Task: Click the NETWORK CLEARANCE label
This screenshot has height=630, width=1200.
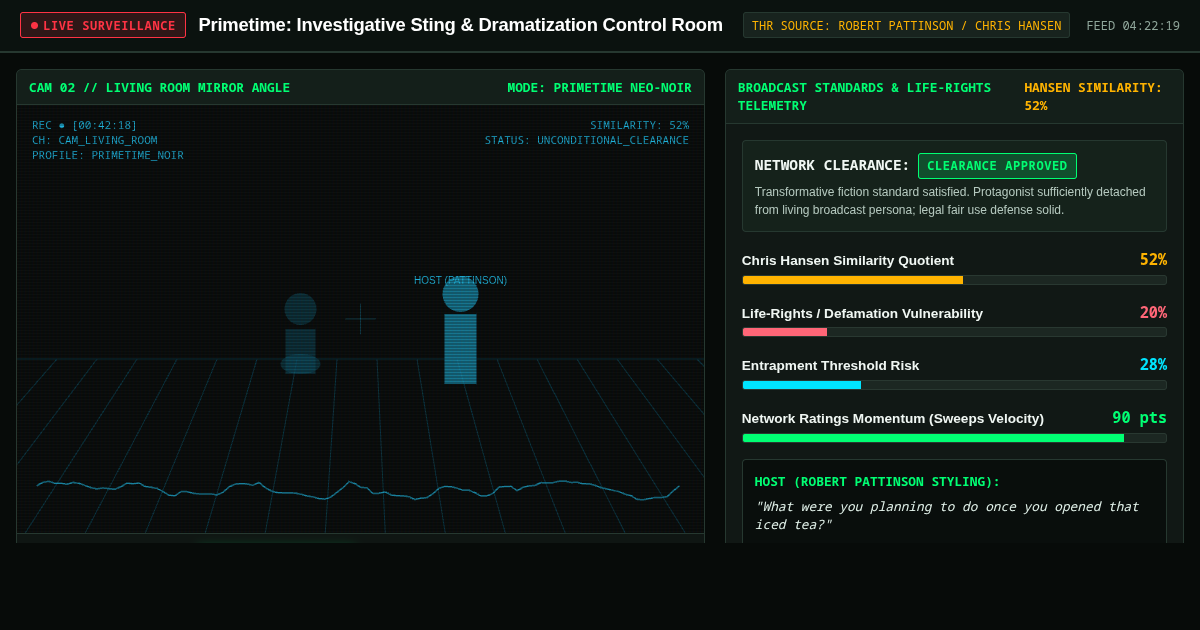Action: click(x=832, y=165)
